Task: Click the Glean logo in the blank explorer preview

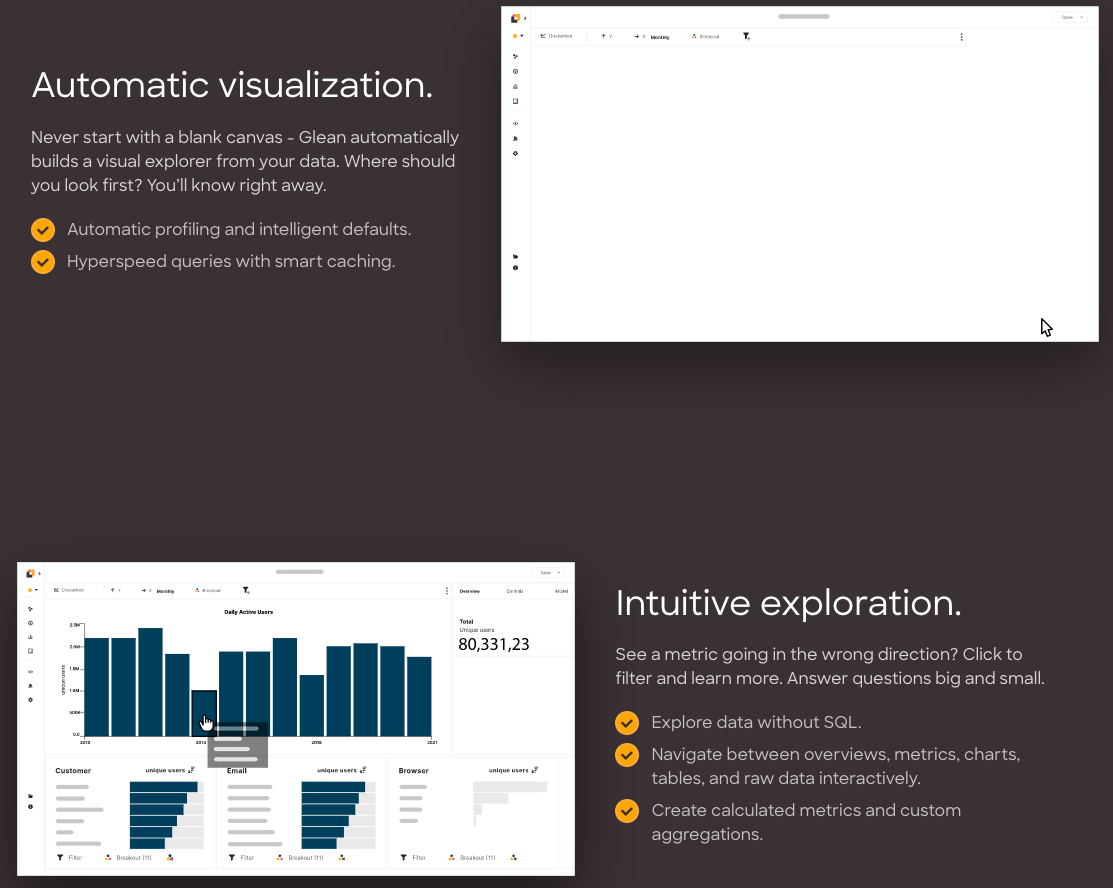Action: point(515,18)
